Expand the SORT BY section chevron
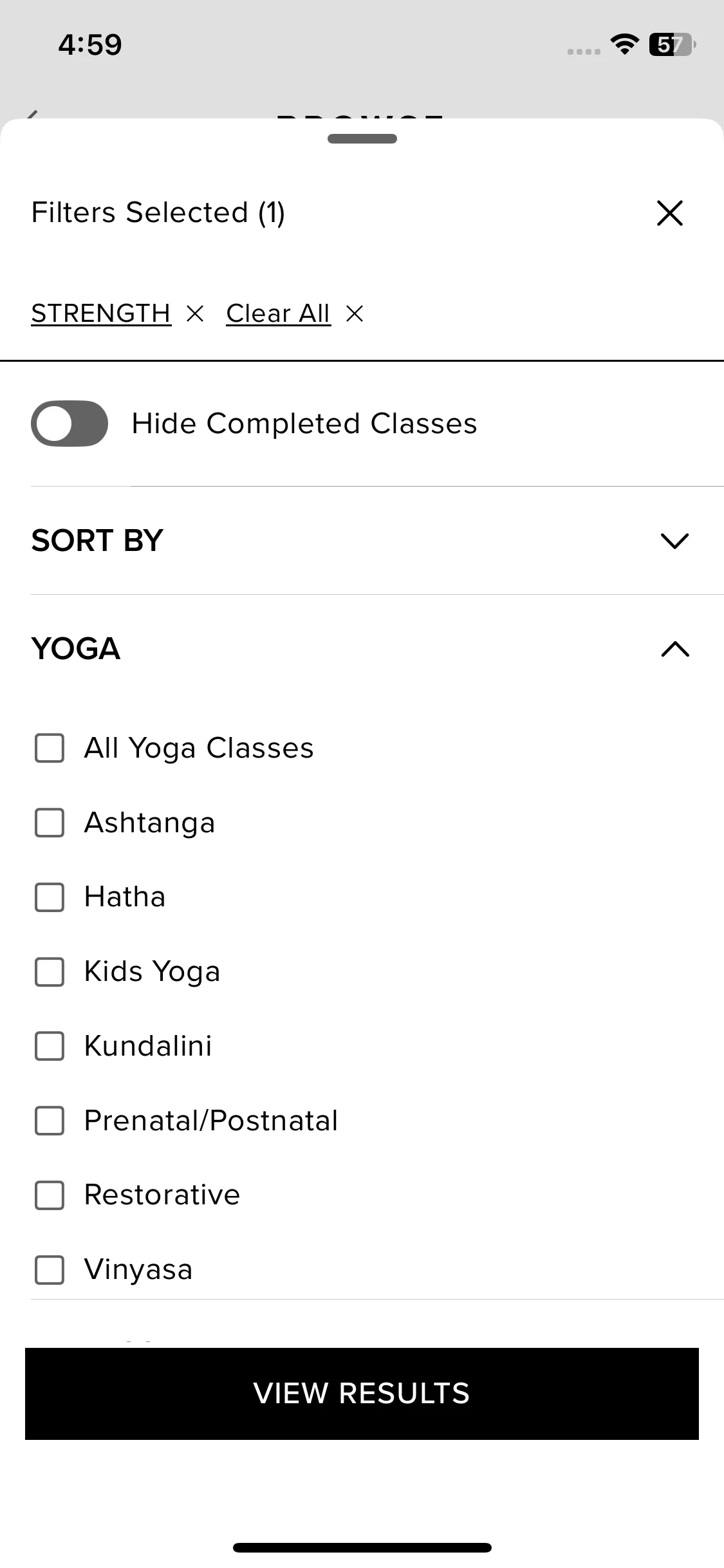Viewport: 724px width, 1568px height. pyautogui.click(x=674, y=541)
